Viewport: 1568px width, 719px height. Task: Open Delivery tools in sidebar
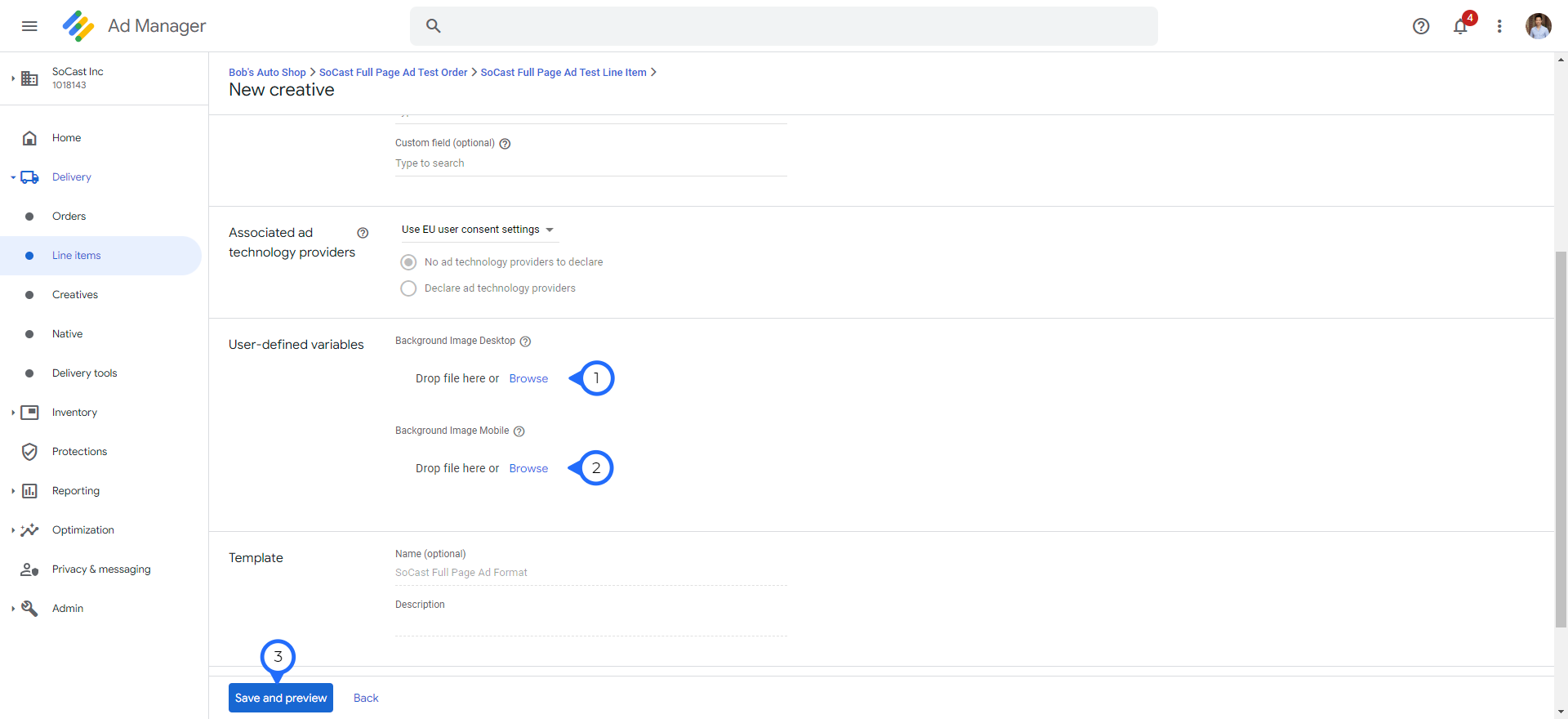coord(84,373)
